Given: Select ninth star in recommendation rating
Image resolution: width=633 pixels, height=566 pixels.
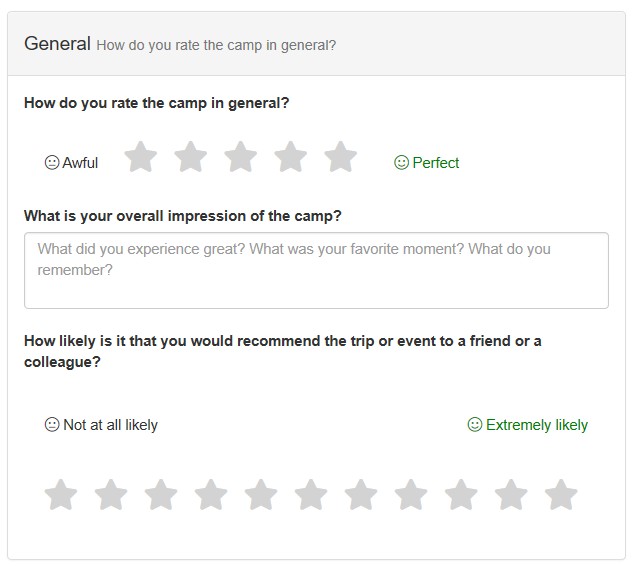Looking at the screenshot, I should pyautogui.click(x=461, y=494).
